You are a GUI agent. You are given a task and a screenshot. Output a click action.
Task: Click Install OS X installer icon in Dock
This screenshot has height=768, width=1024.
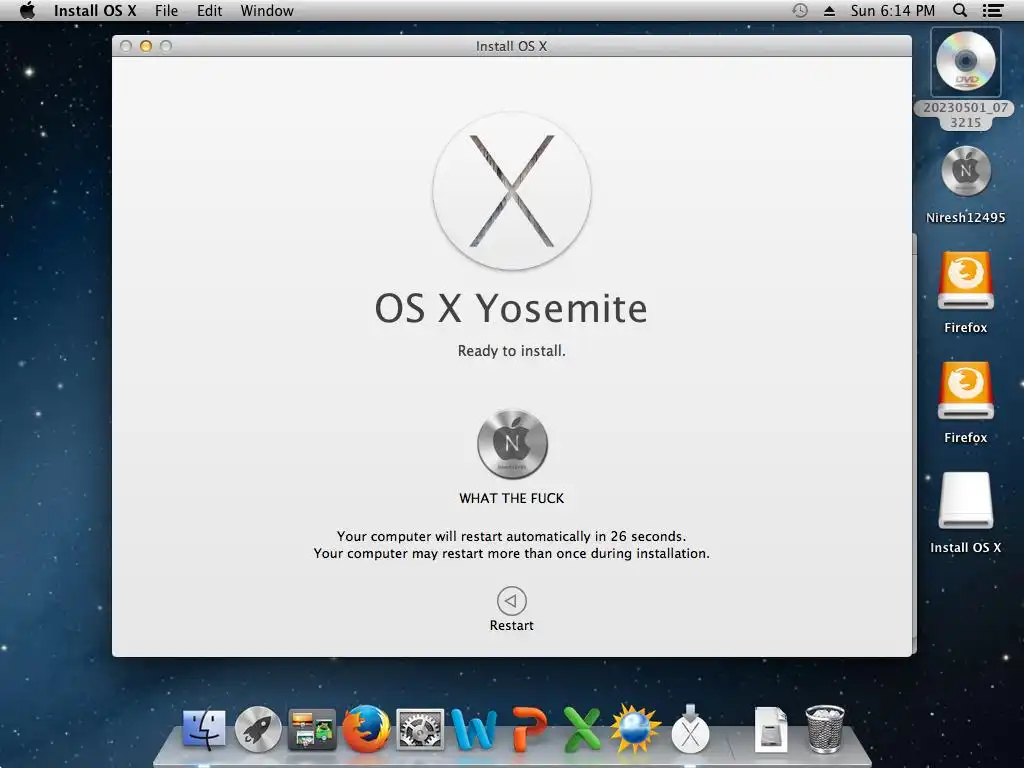(690, 729)
